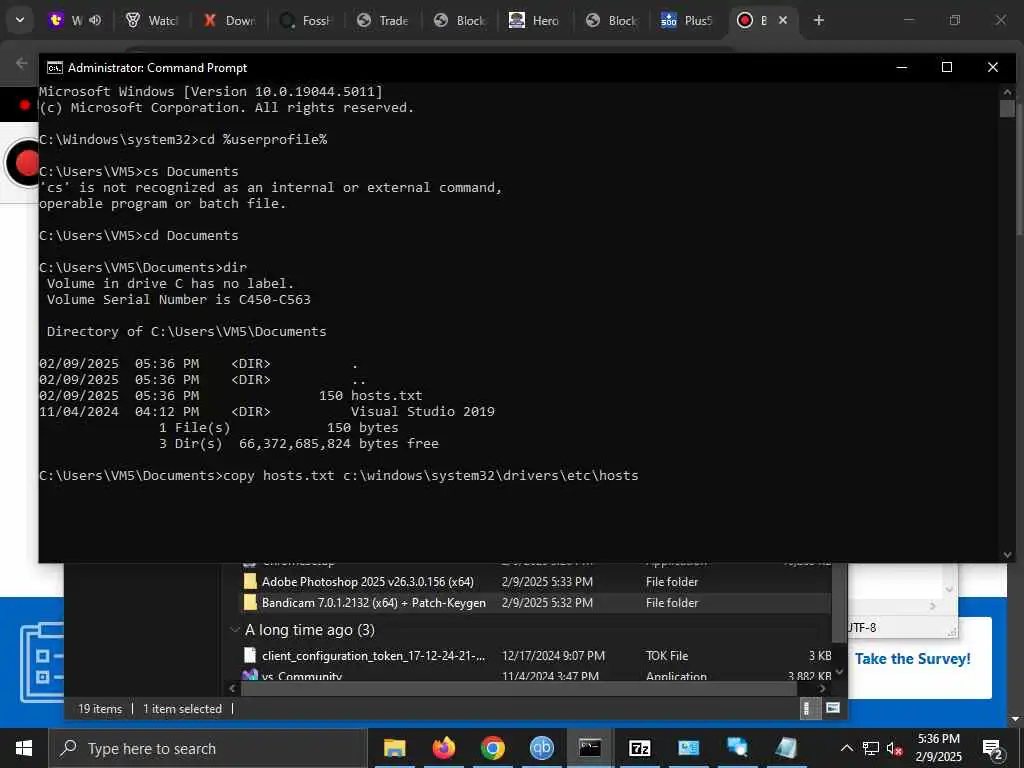Close the active Bandicam browser tab
The image size is (1024, 768).
pyautogui.click(x=783, y=20)
